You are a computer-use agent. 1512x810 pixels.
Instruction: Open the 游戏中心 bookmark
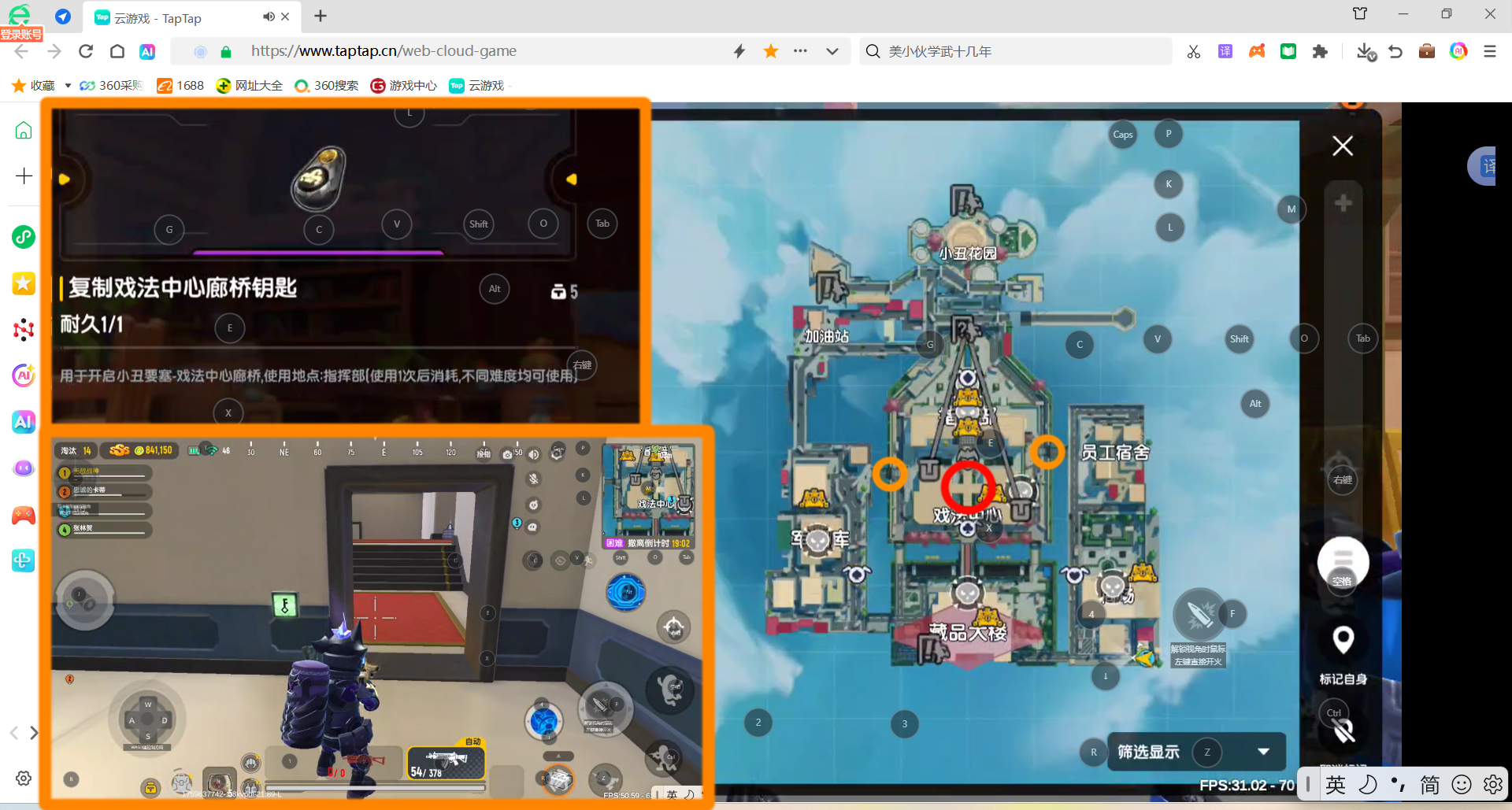(x=403, y=86)
